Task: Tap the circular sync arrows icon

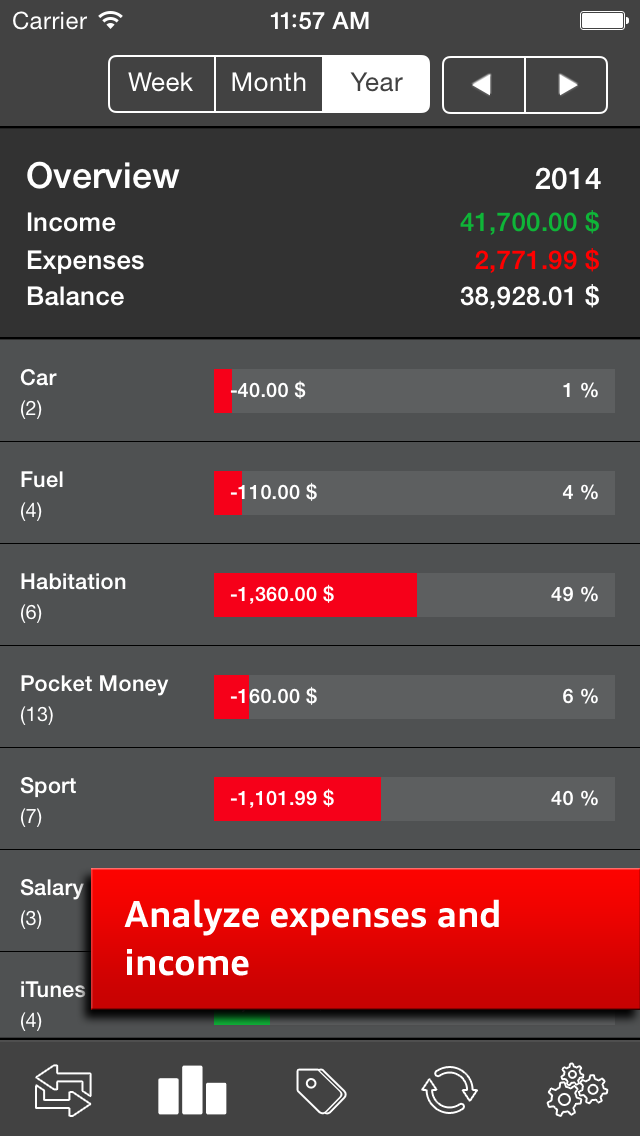Action: click(x=449, y=1089)
